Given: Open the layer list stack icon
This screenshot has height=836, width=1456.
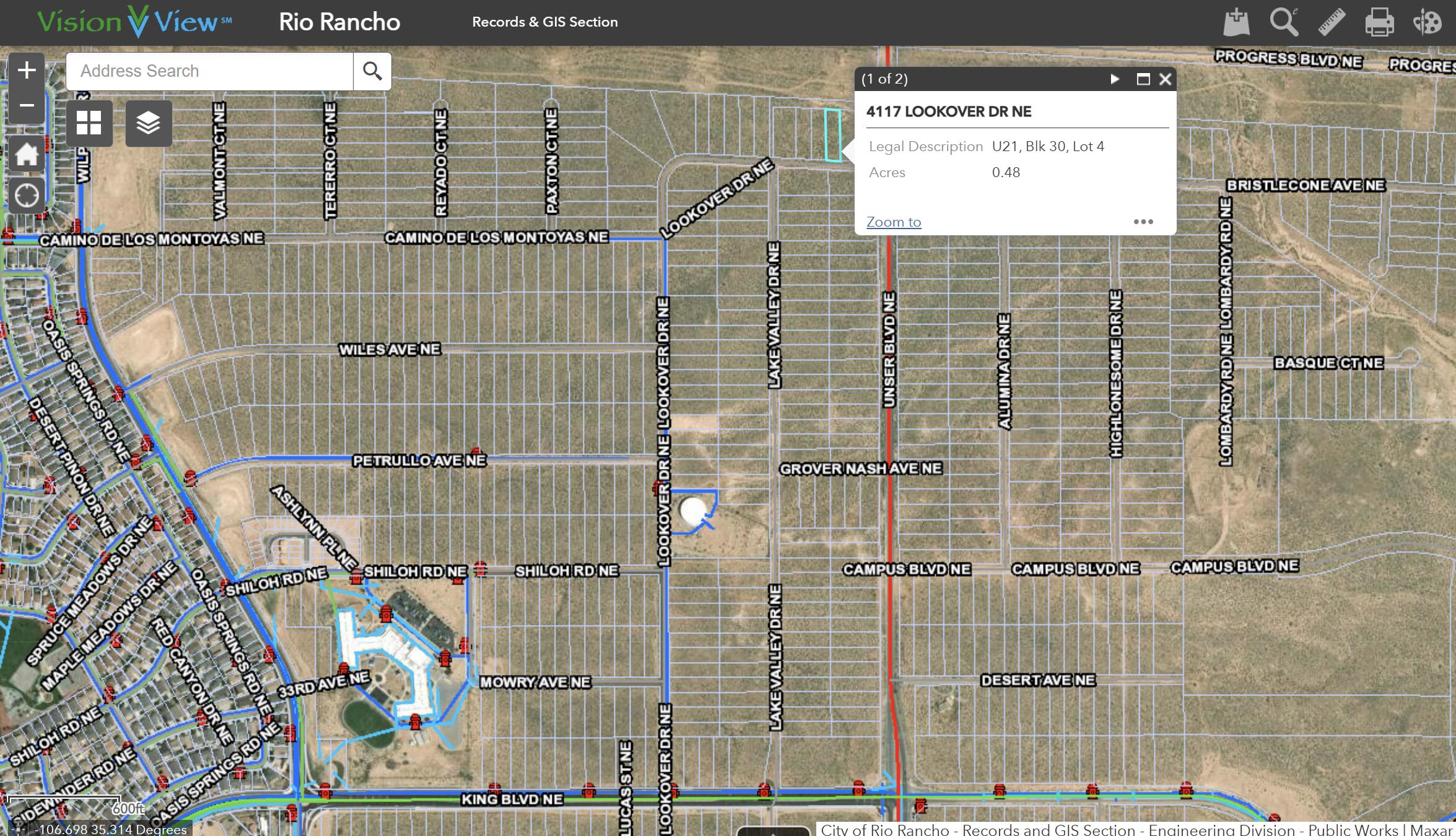Looking at the screenshot, I should [x=149, y=123].
